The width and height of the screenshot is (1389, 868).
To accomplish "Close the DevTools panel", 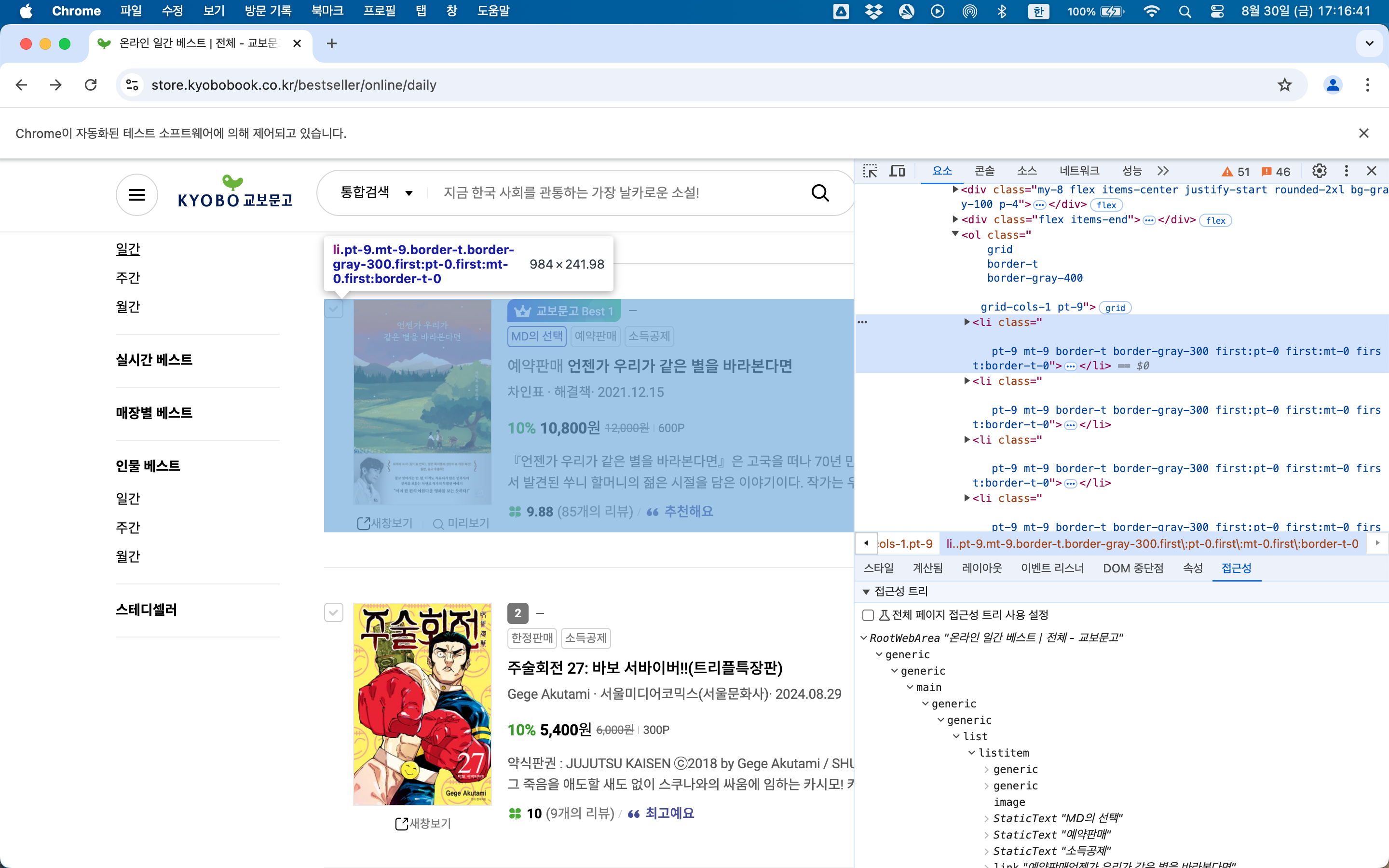I will coord(1371,171).
